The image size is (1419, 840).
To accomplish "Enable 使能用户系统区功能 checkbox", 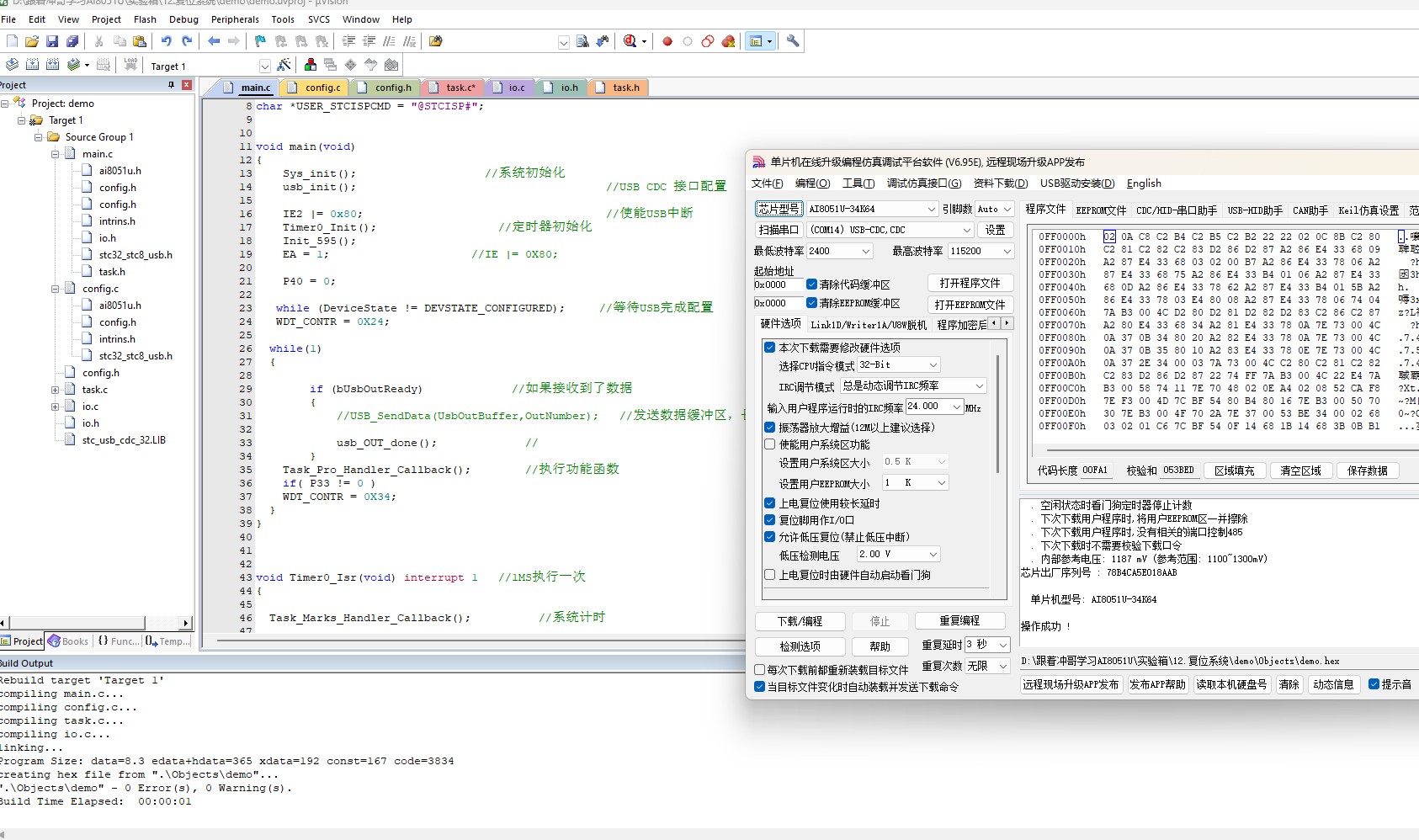I will pyautogui.click(x=769, y=444).
